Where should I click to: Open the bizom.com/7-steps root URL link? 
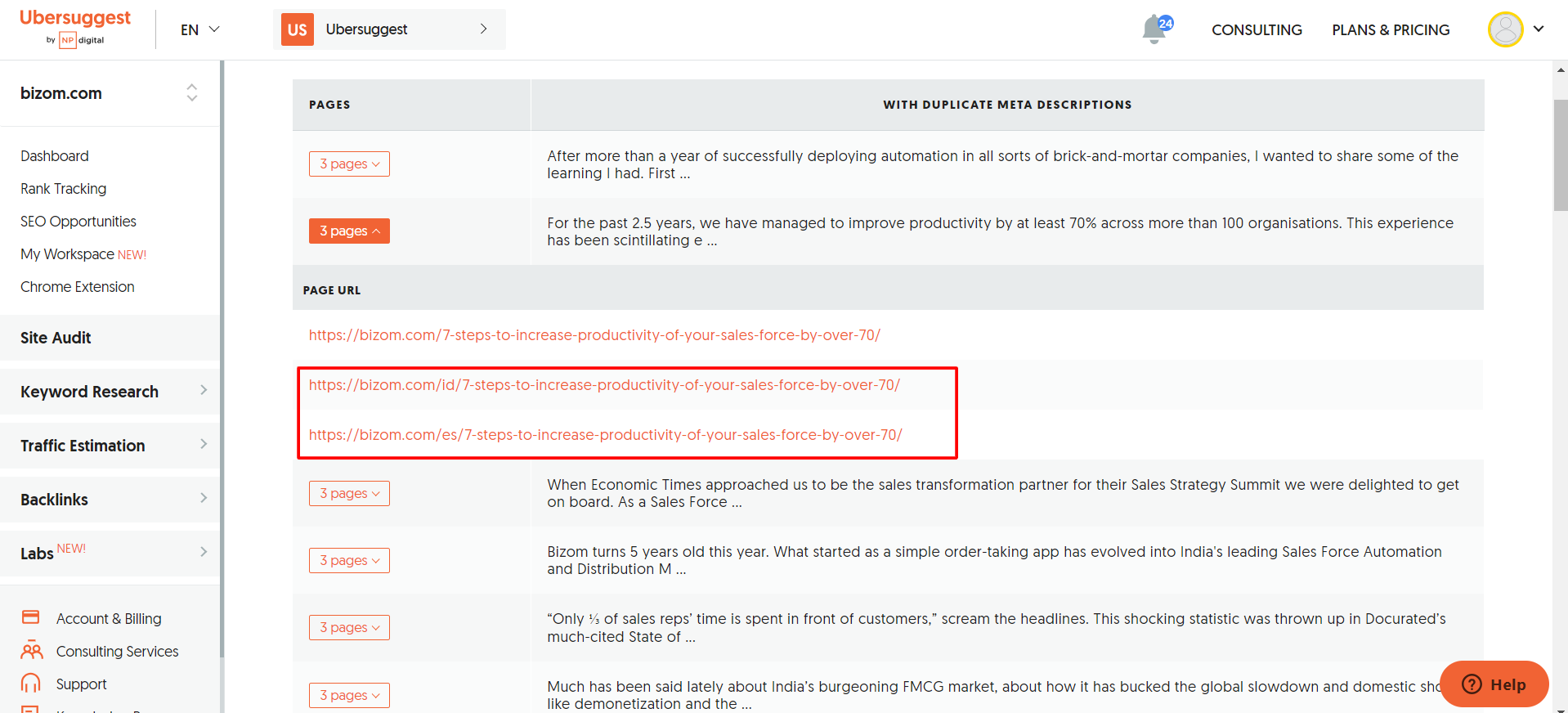pyautogui.click(x=594, y=334)
